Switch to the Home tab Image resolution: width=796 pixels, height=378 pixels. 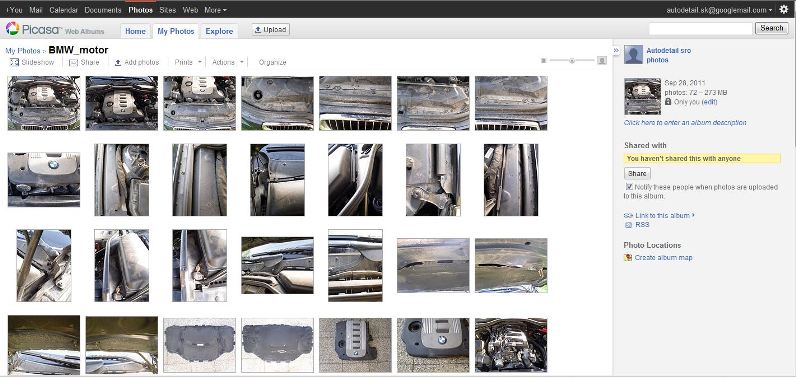[x=136, y=31]
